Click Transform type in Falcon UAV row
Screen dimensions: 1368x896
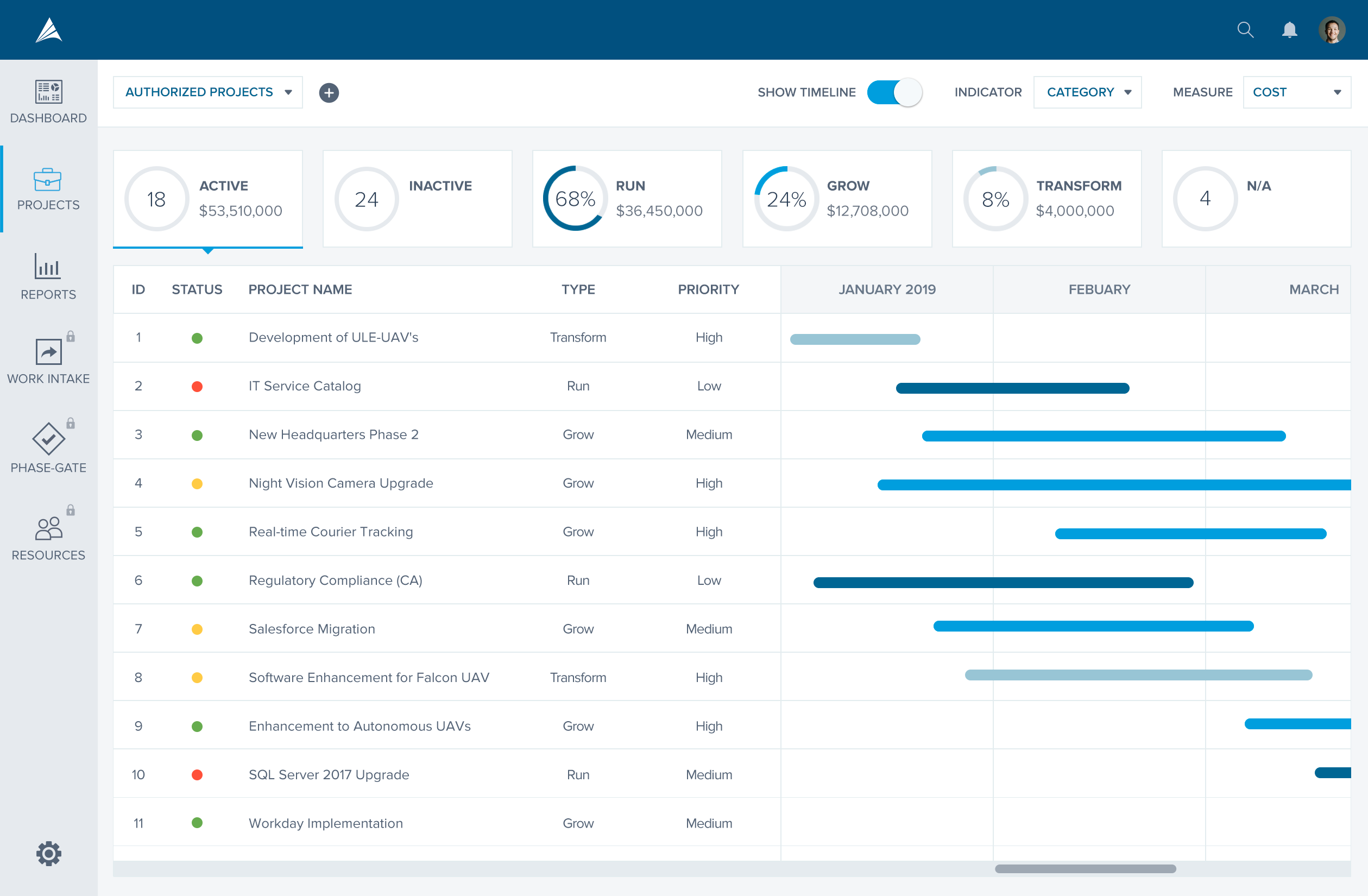pyautogui.click(x=578, y=678)
